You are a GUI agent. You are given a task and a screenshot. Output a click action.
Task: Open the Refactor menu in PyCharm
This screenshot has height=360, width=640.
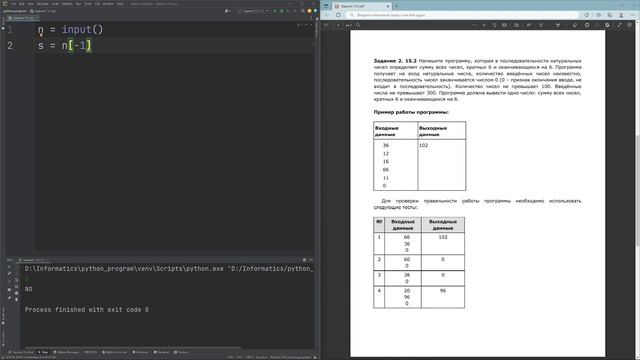point(67,4)
